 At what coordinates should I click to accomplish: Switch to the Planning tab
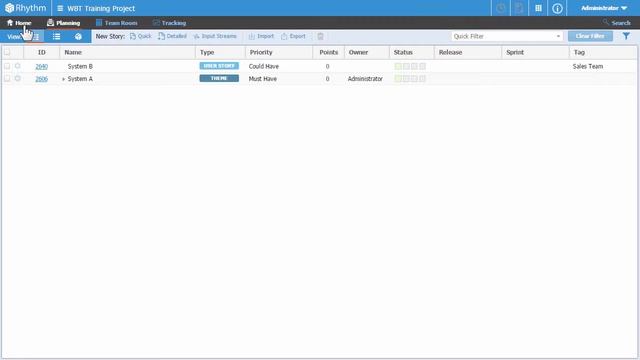click(x=64, y=23)
